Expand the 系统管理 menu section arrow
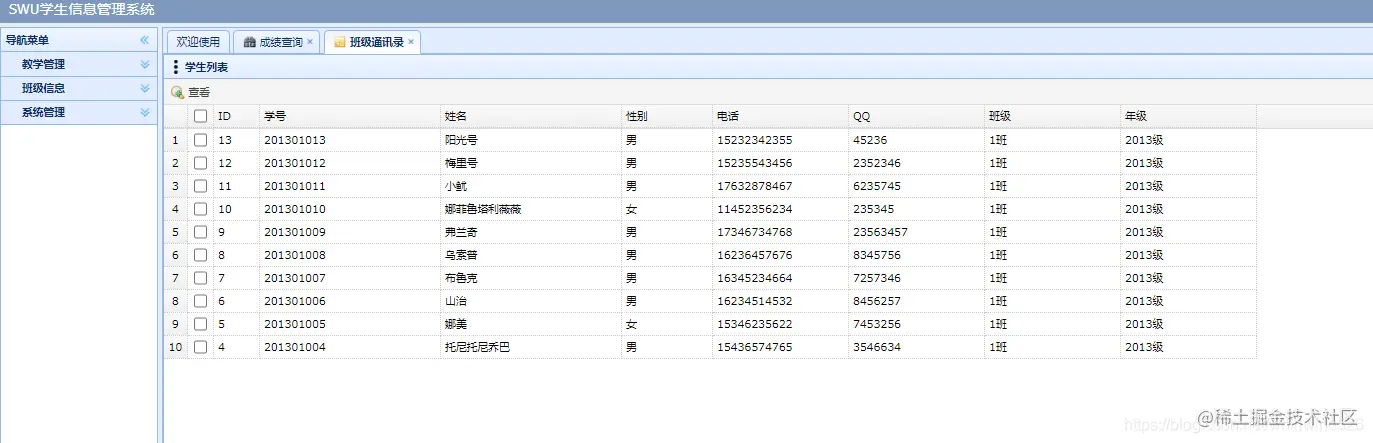1373x443 pixels. [x=144, y=112]
